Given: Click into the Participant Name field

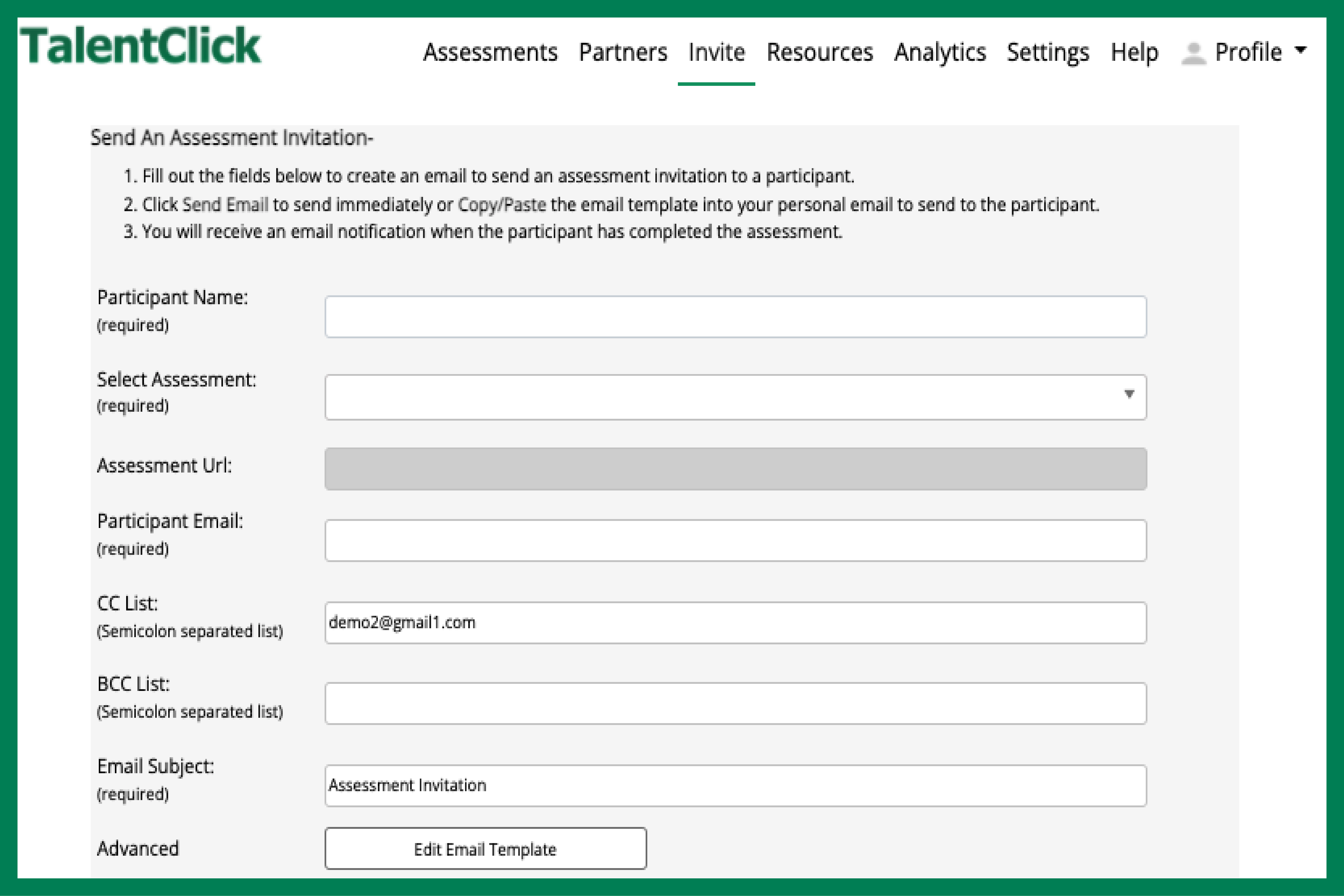Looking at the screenshot, I should pyautogui.click(x=736, y=317).
